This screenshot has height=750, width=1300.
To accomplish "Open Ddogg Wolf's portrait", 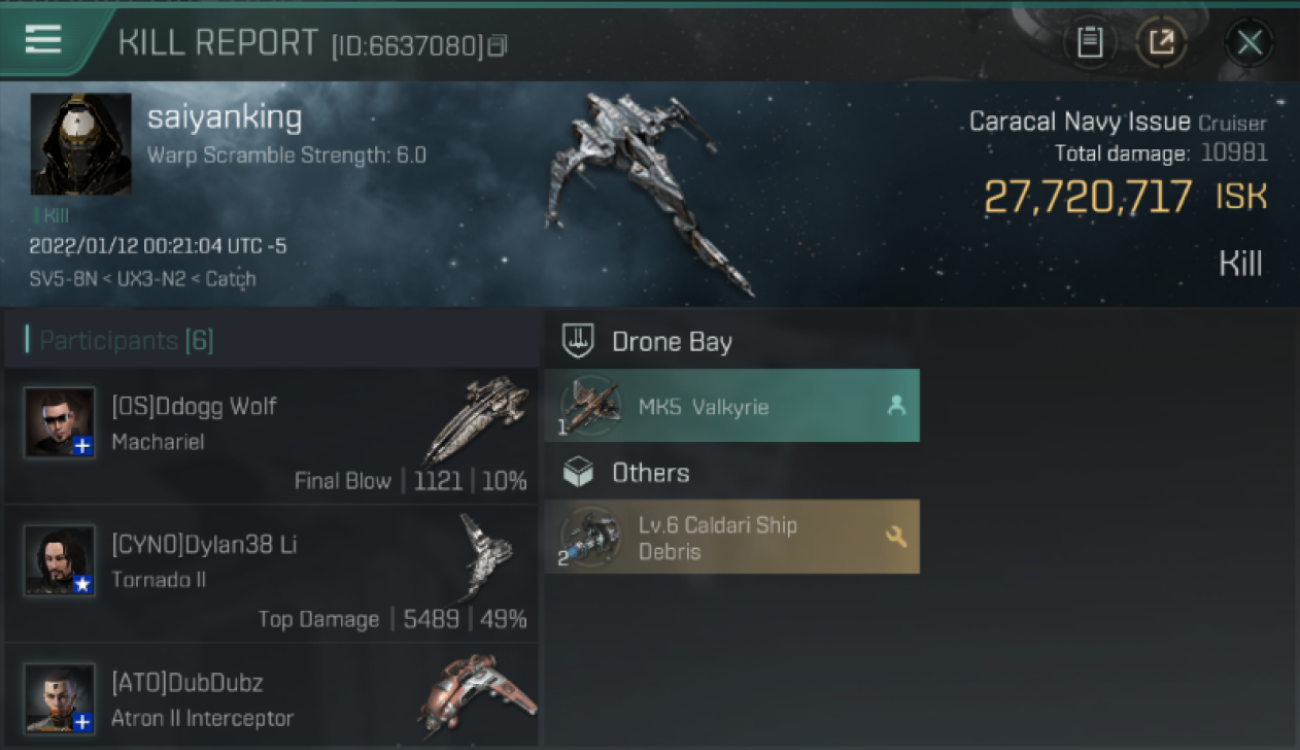I will pos(60,422).
